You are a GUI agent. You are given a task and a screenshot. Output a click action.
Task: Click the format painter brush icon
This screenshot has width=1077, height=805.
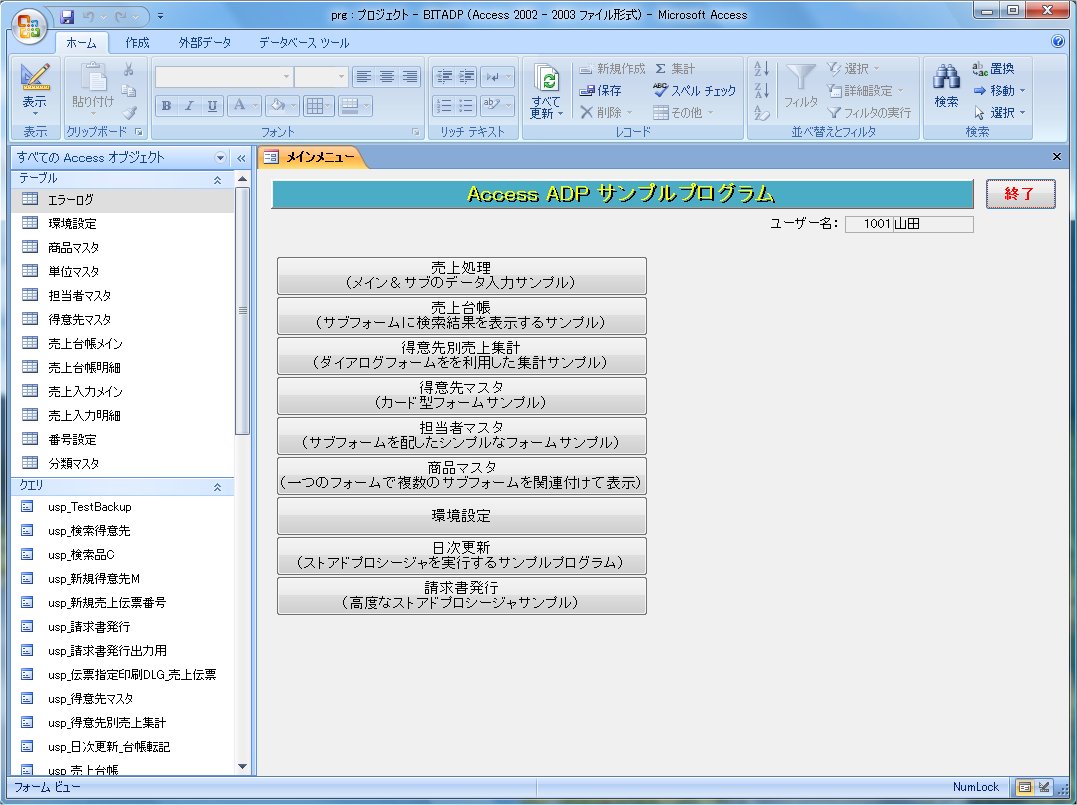click(129, 112)
